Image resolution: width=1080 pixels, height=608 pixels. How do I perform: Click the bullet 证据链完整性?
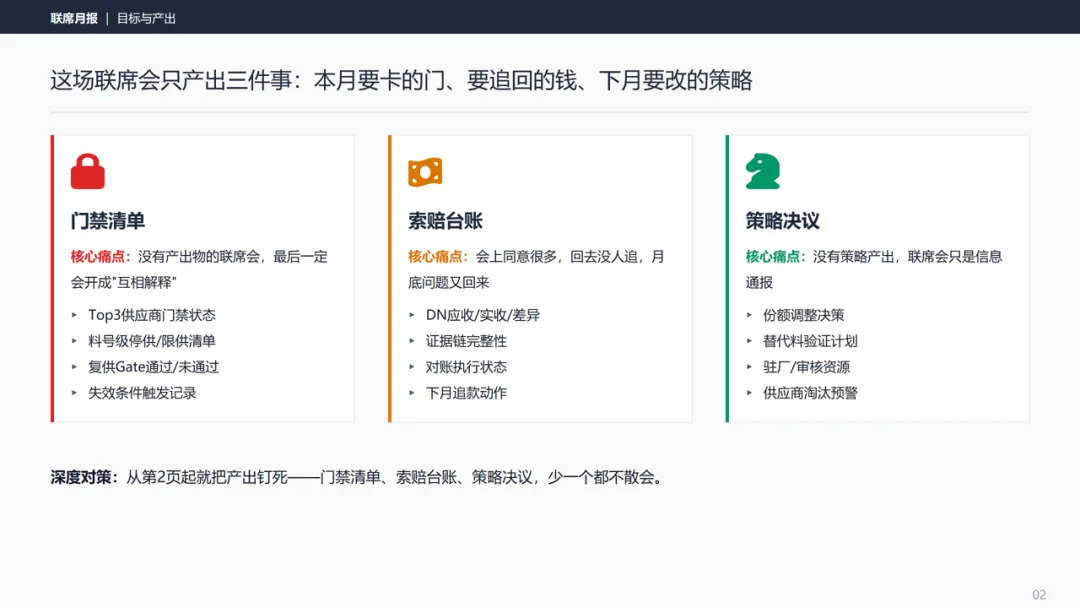(466, 341)
